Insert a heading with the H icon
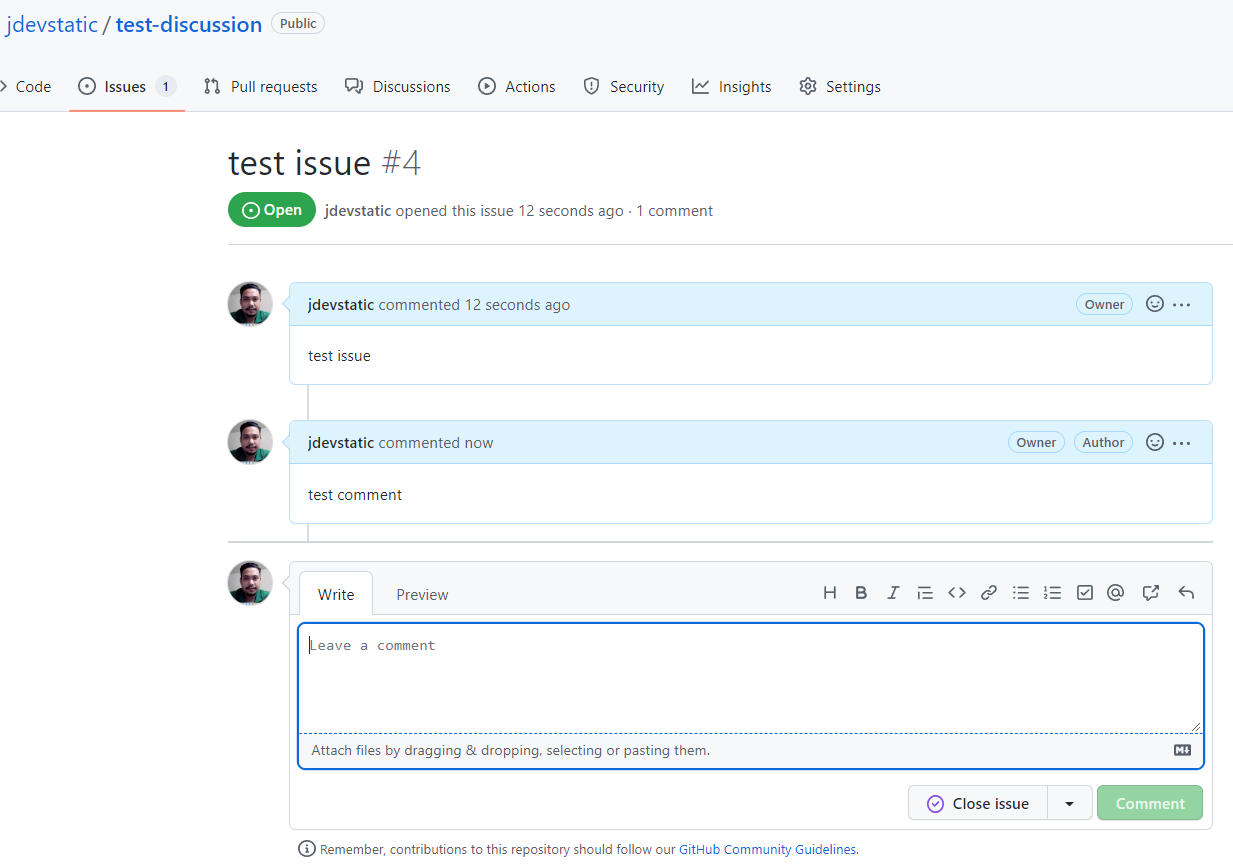This screenshot has width=1233, height=866. click(829, 593)
